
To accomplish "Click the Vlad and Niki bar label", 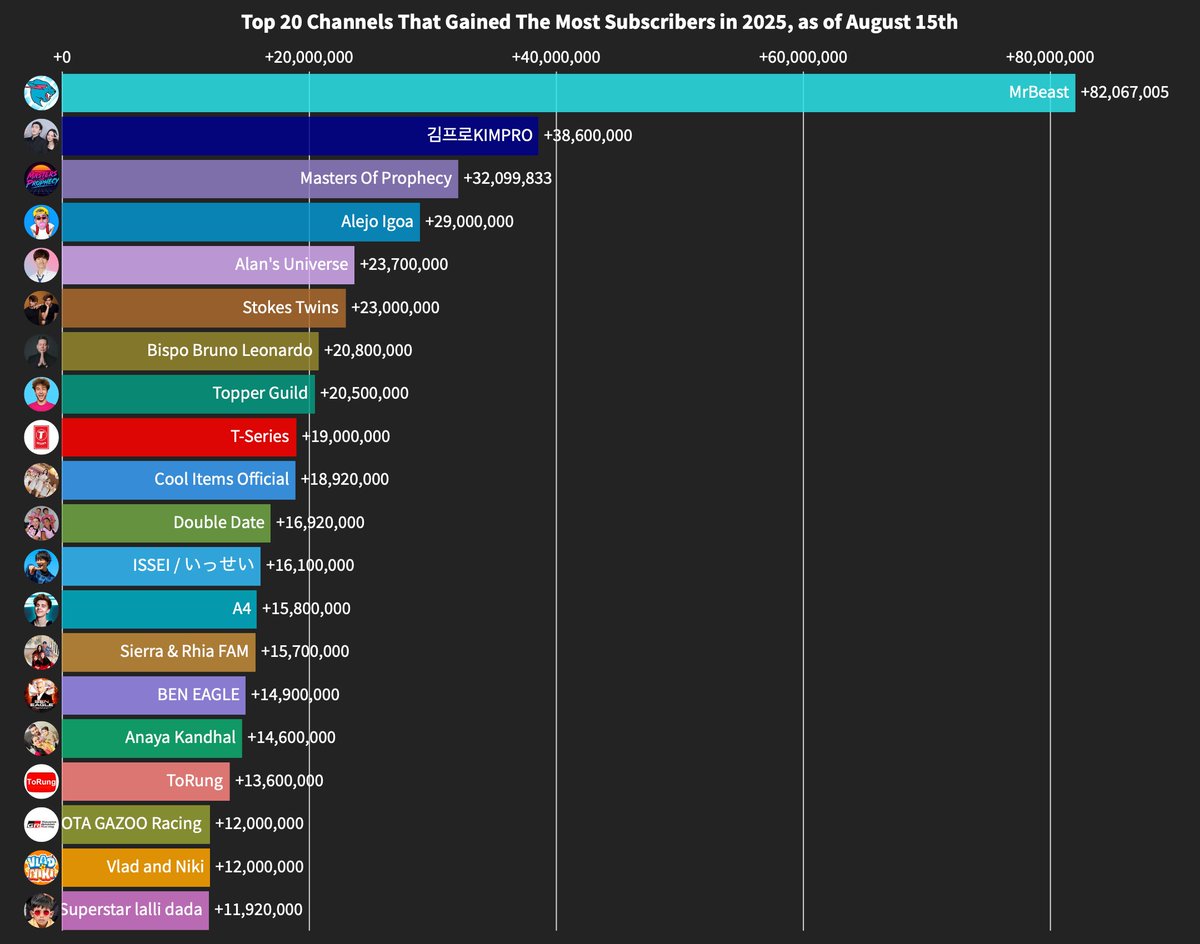I will [x=155, y=866].
